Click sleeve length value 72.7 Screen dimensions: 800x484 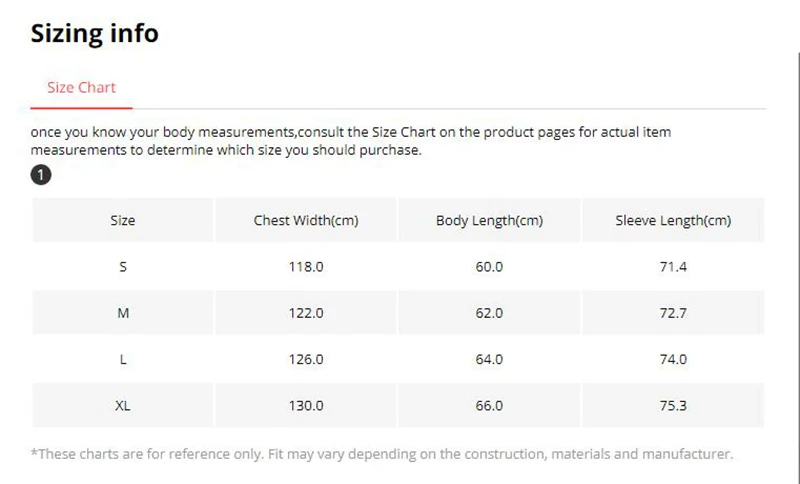click(x=672, y=313)
